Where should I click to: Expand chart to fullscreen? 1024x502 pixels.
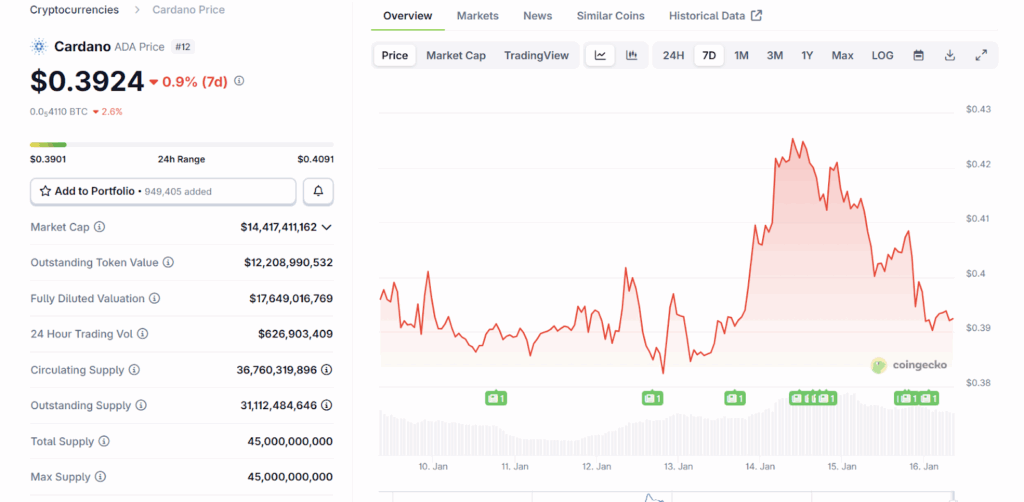click(981, 55)
